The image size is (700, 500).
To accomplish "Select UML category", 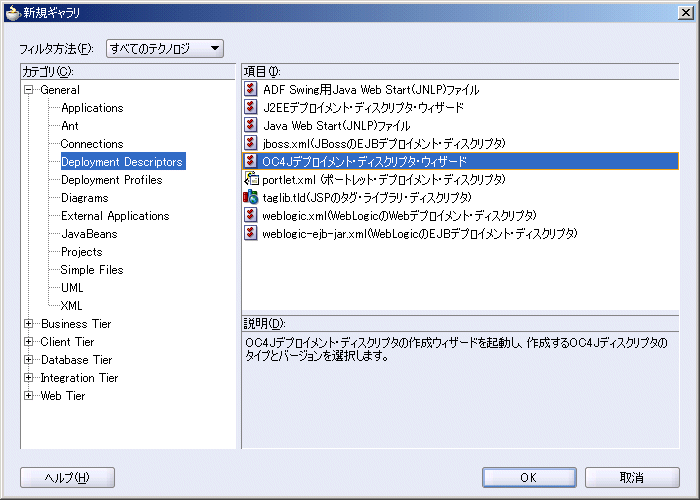I will [72, 288].
